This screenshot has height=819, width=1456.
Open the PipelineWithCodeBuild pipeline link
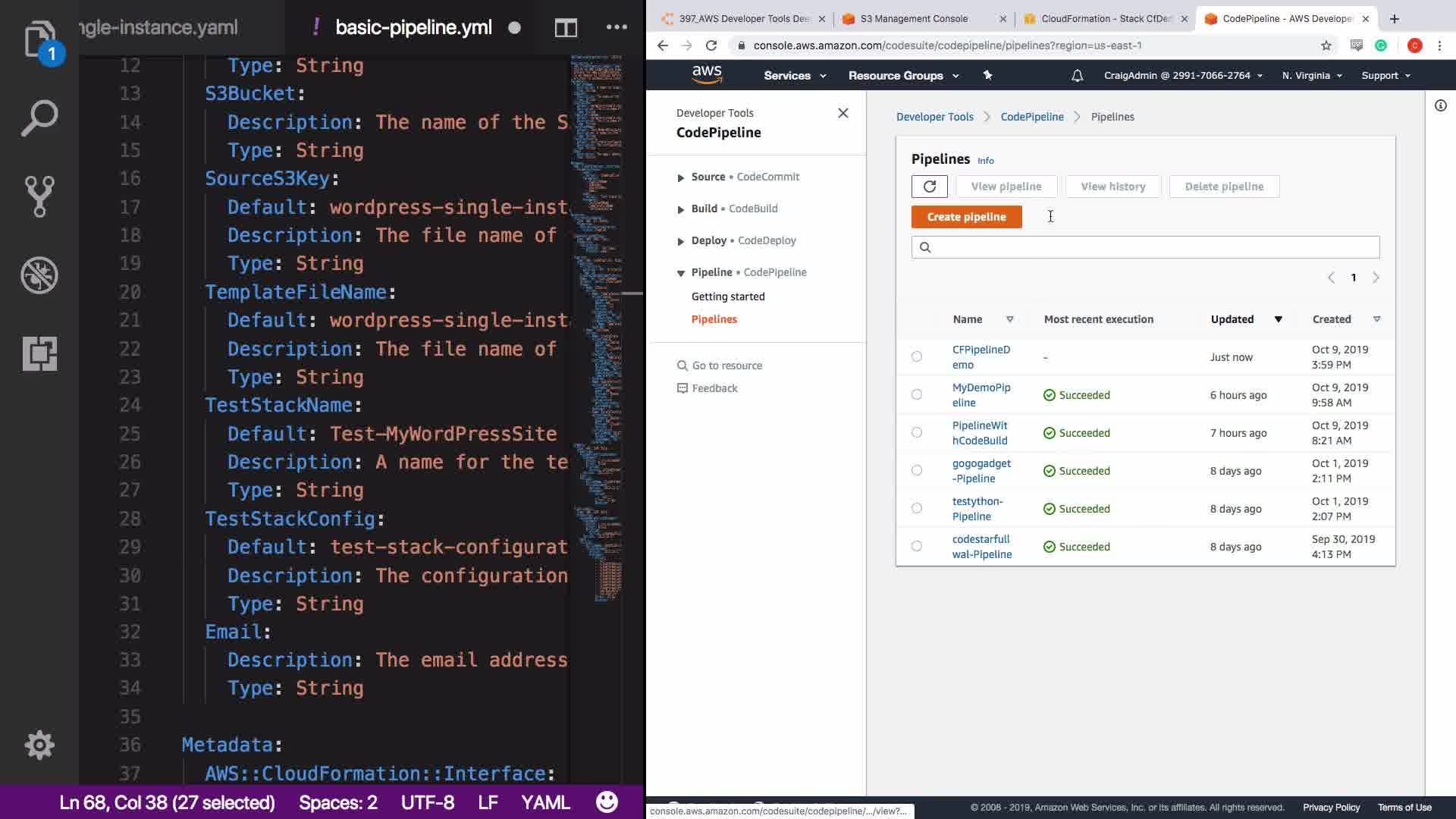(x=980, y=433)
